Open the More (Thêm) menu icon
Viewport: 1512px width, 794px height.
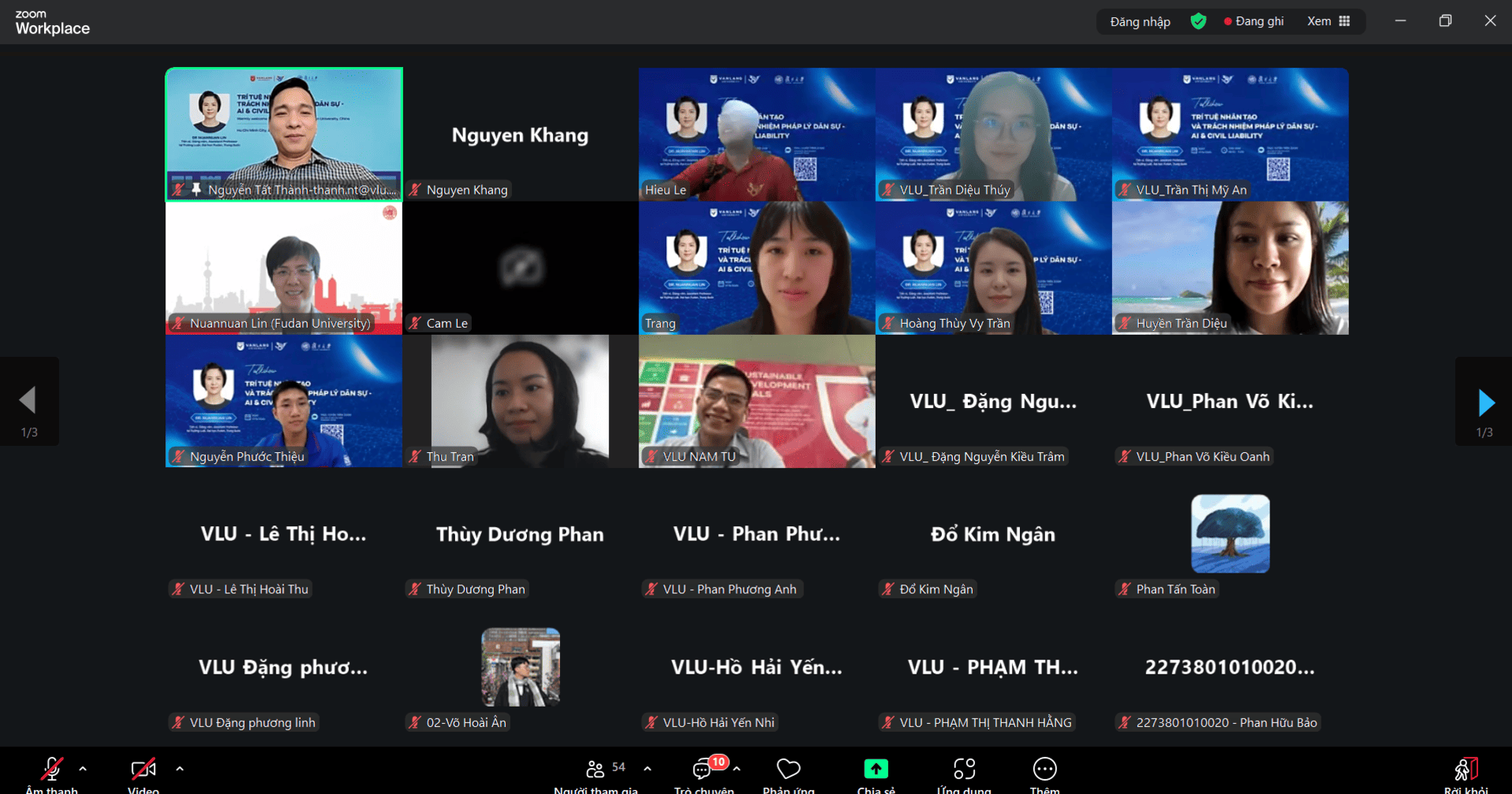pyautogui.click(x=1045, y=769)
